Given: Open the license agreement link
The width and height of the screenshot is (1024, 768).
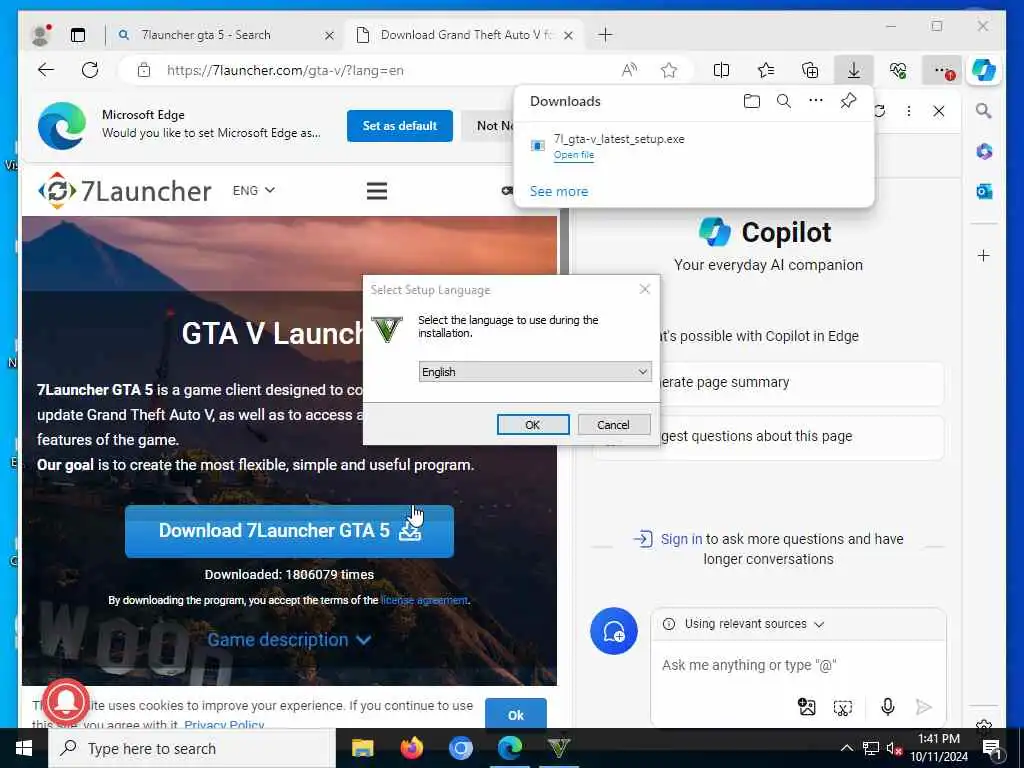Looking at the screenshot, I should [424, 600].
